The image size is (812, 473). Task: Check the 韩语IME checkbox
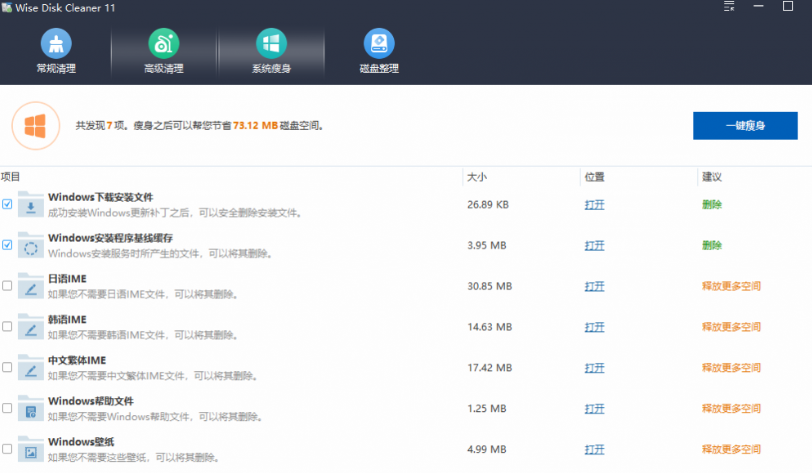[x=7, y=326]
